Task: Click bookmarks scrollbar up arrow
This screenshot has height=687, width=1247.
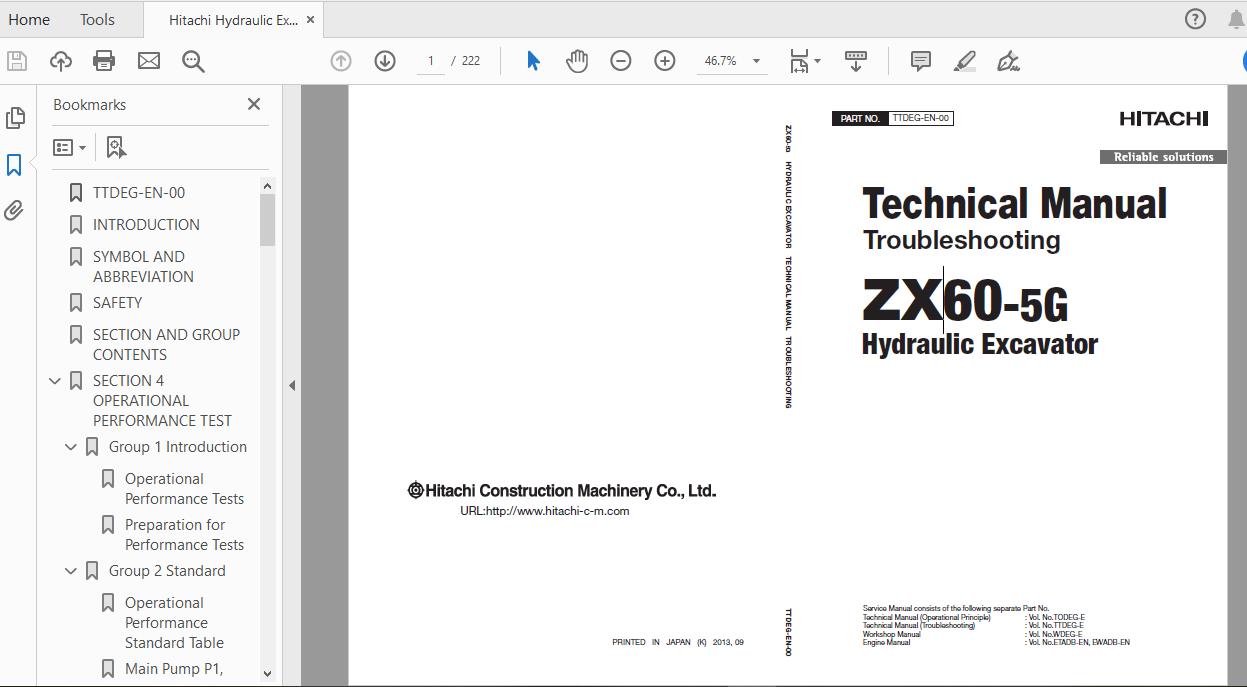Action: 267,186
